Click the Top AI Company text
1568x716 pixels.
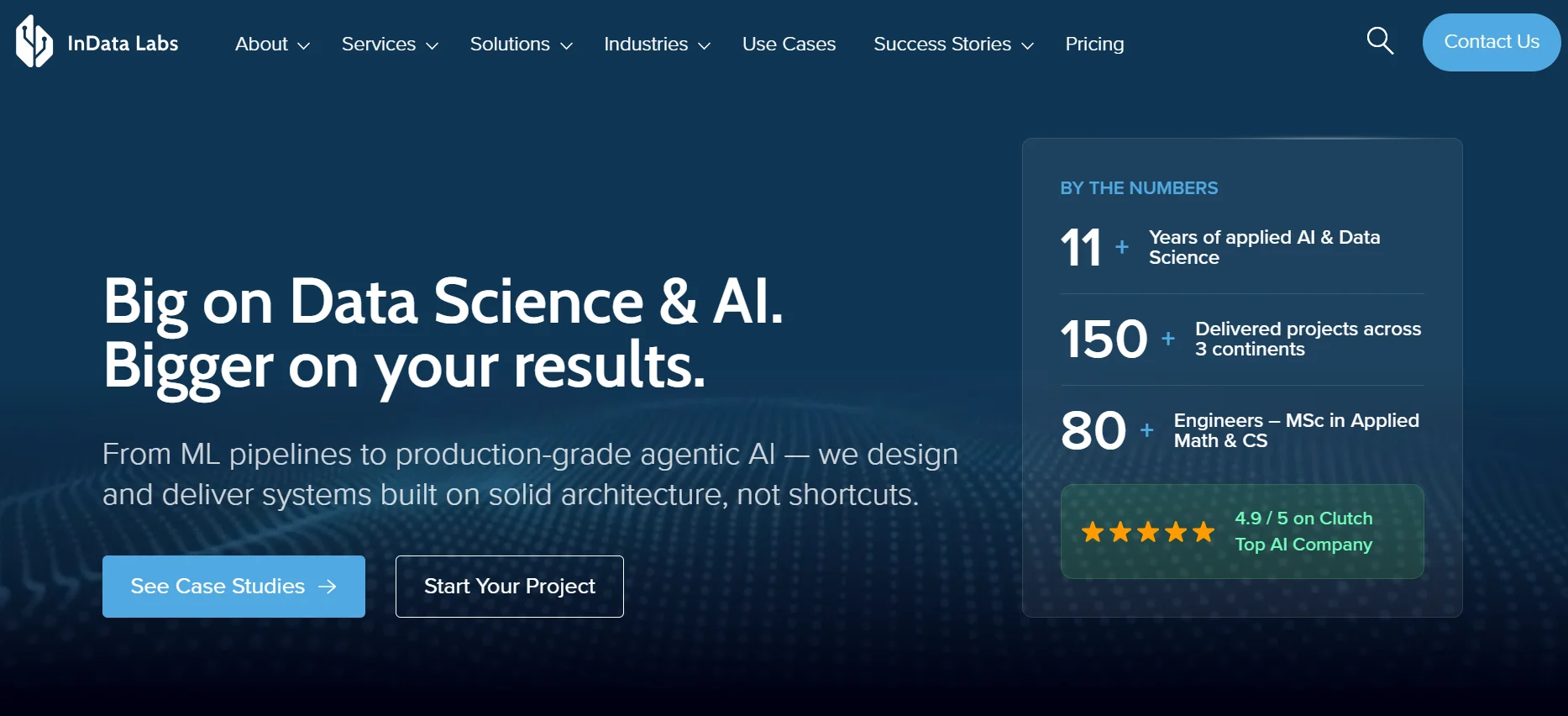click(x=1303, y=545)
